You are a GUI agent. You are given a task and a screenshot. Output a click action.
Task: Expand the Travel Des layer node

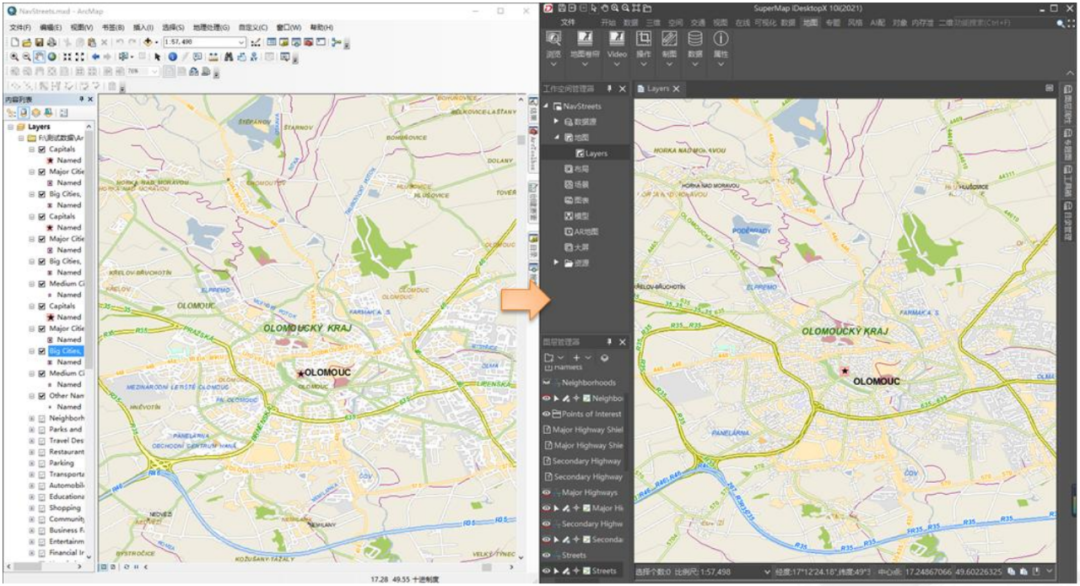pyautogui.click(x=32, y=441)
